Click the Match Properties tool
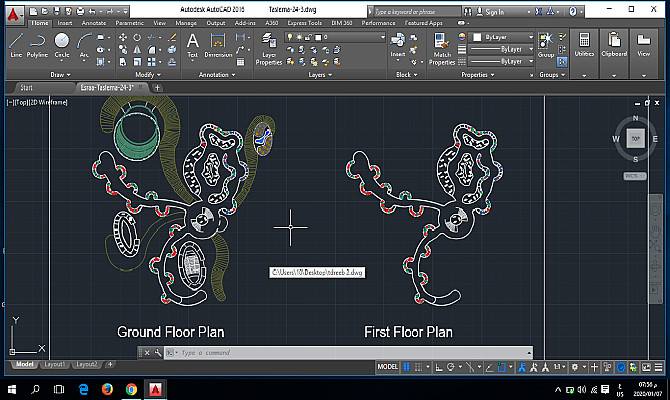The height and width of the screenshot is (400, 670). 442,46
